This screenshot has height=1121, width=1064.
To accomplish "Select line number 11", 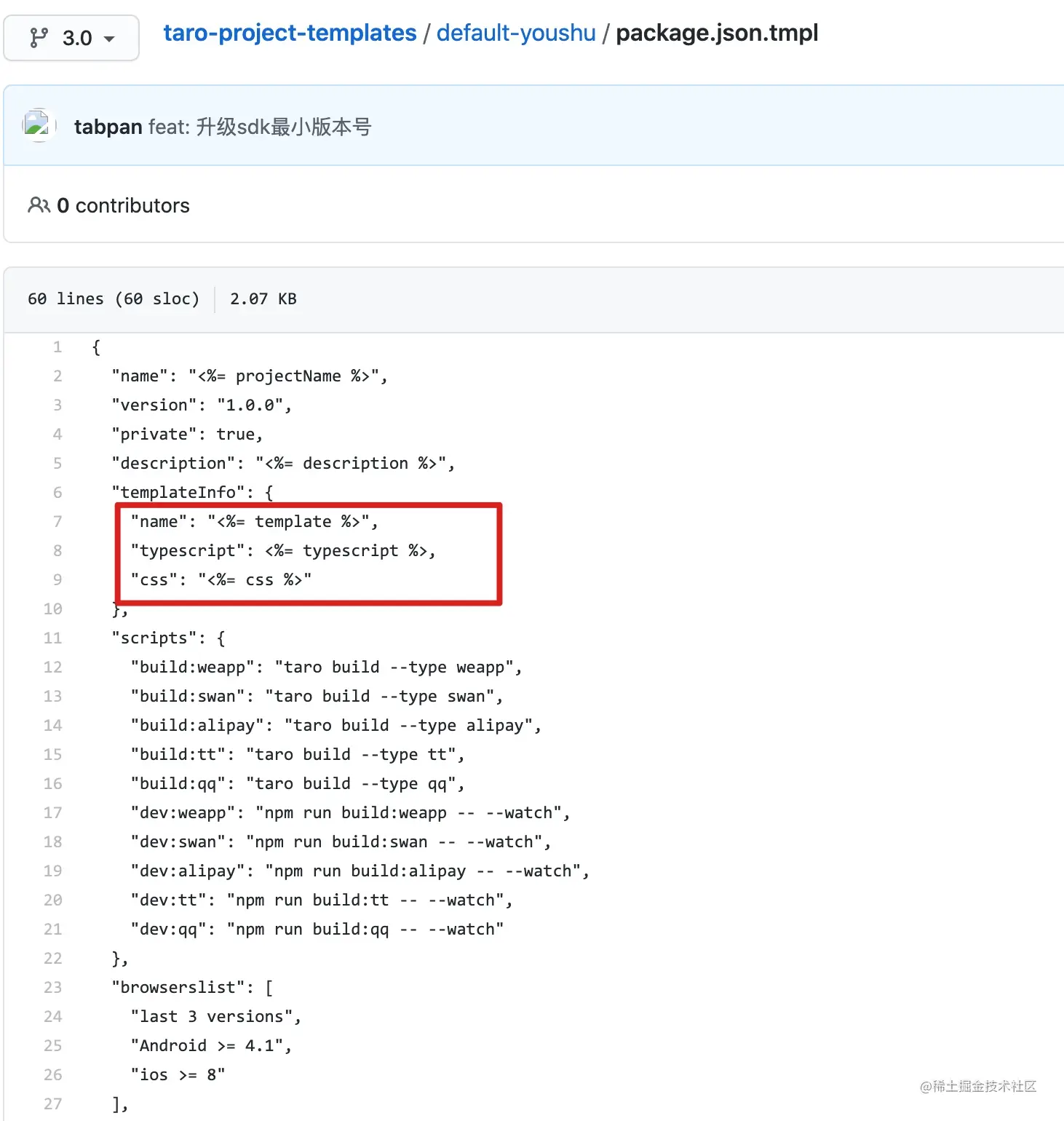I will tap(52, 638).
